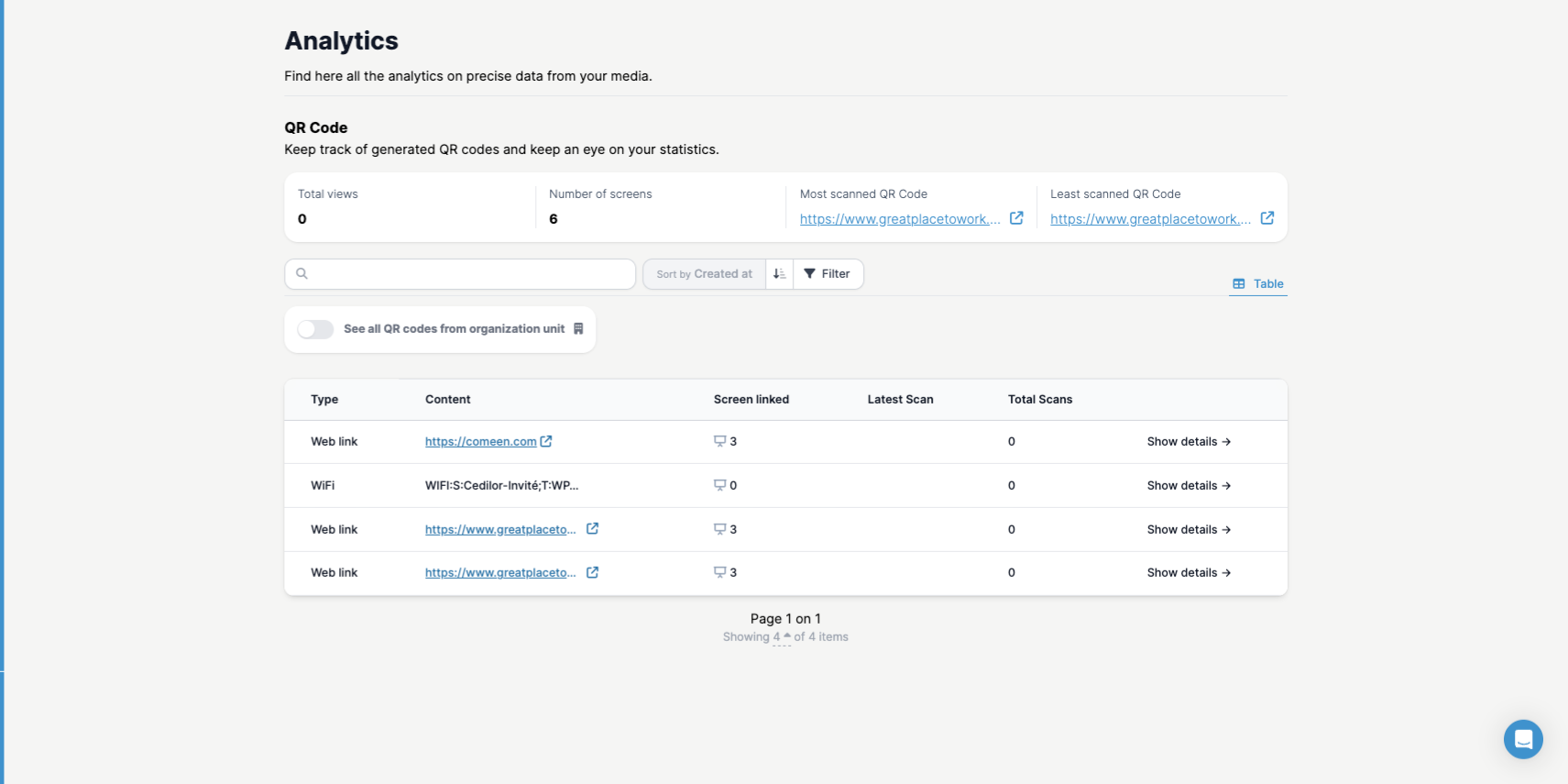Click the screen icon in the WiFi row
Screen dimensions: 1568x784
(x=719, y=485)
